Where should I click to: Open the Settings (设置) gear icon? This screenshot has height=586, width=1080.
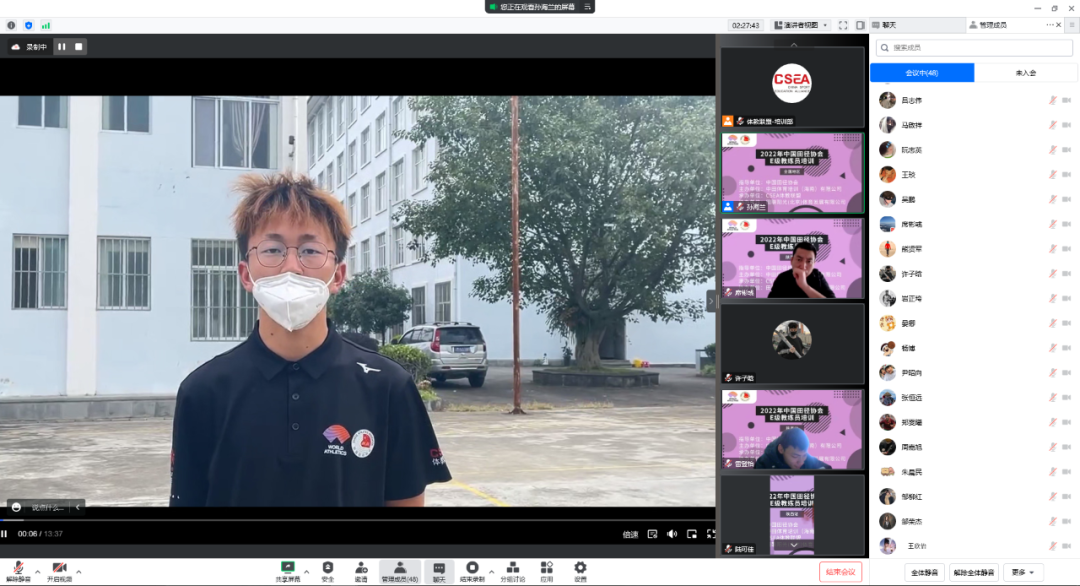click(x=580, y=568)
